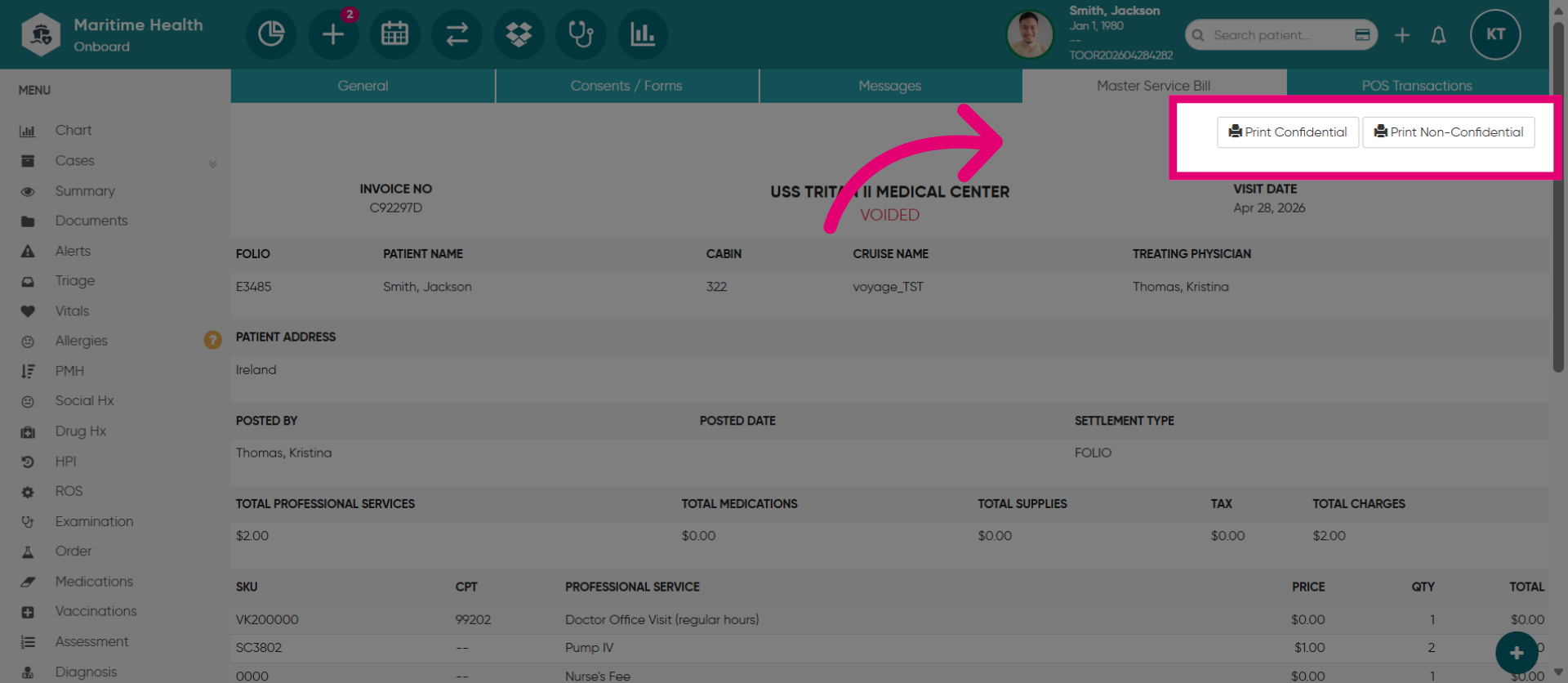This screenshot has height=683, width=1568.
Task: Click the Alerts warning triangle icon
Action: [28, 251]
